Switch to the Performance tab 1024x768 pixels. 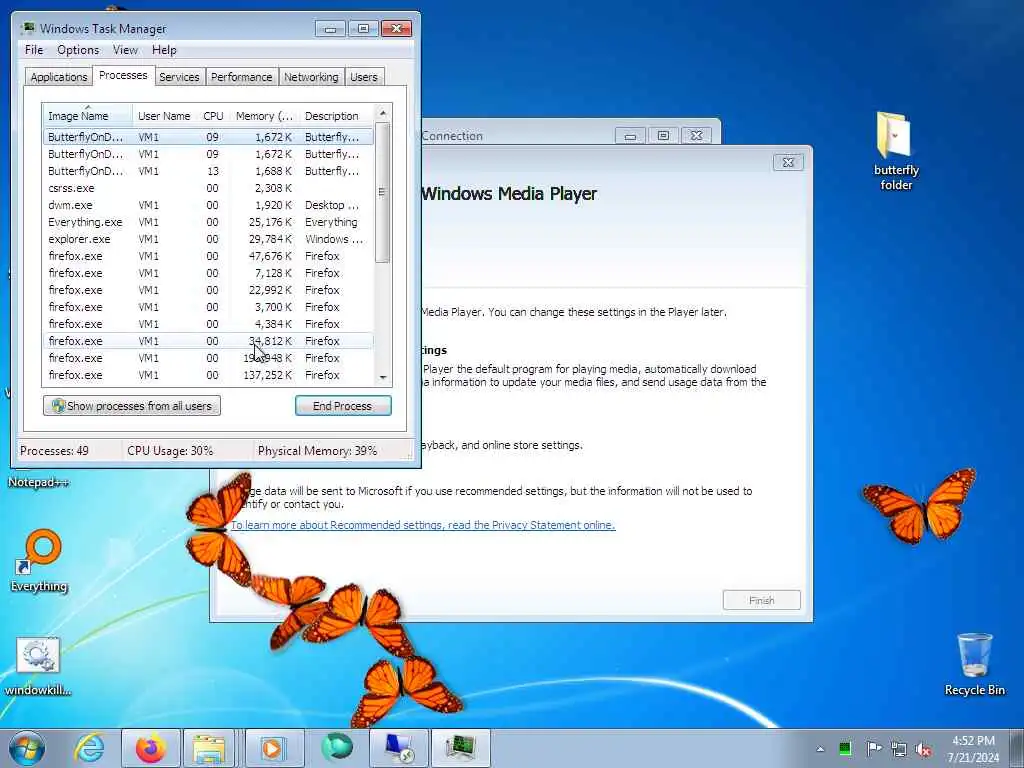241,77
